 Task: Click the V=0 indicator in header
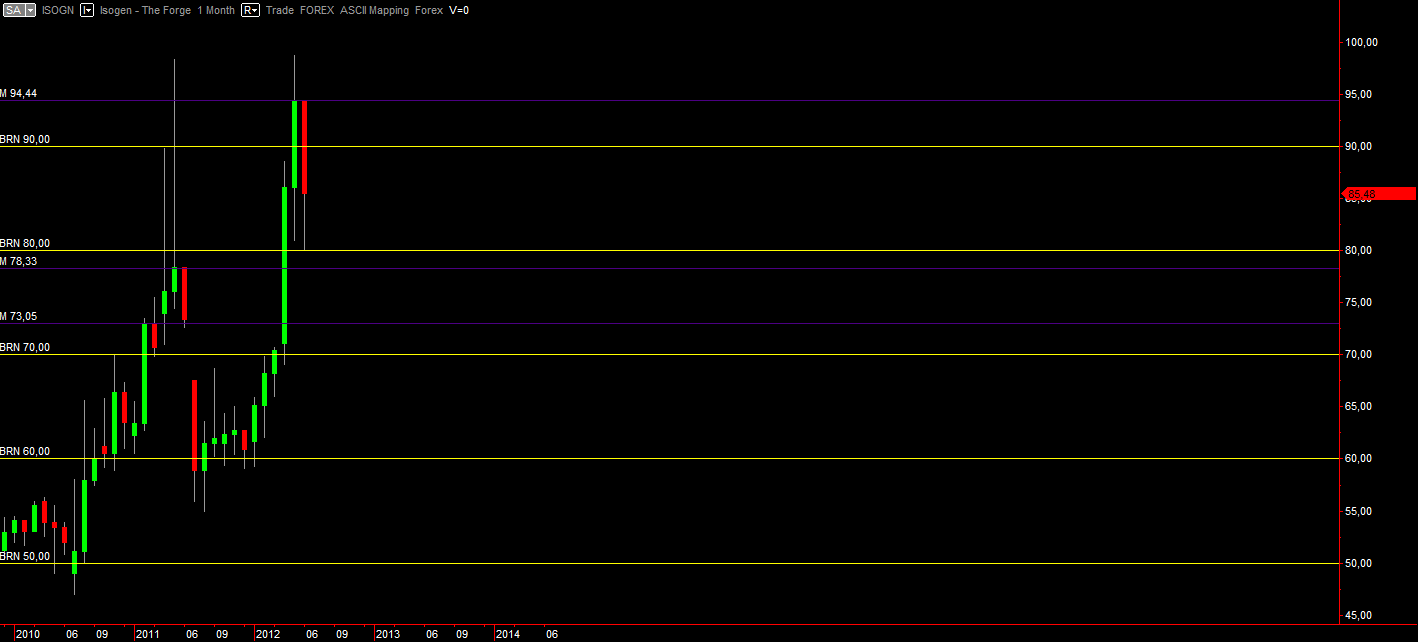click(458, 10)
